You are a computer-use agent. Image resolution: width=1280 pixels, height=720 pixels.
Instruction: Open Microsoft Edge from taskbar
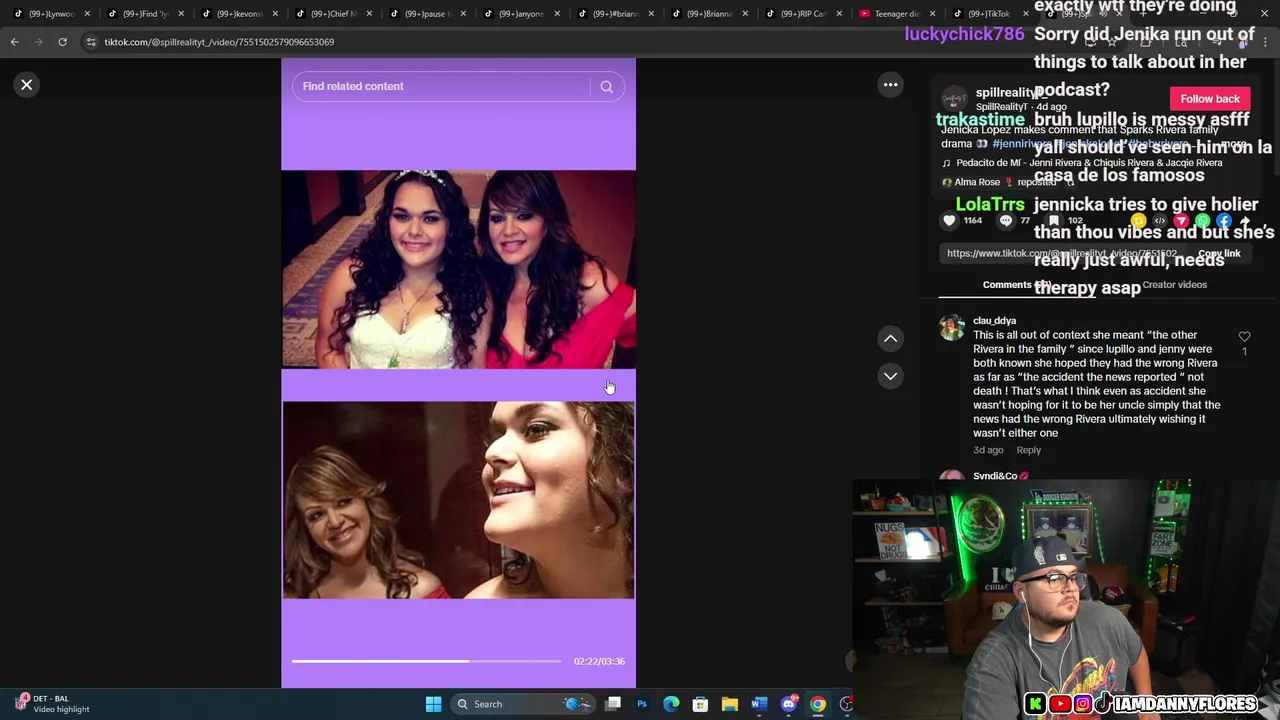pos(671,704)
